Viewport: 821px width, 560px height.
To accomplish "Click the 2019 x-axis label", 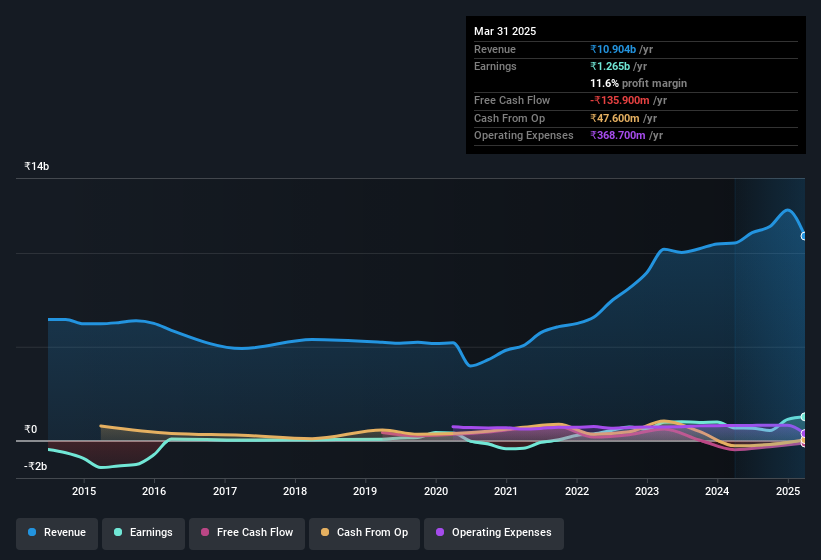I will click(365, 491).
